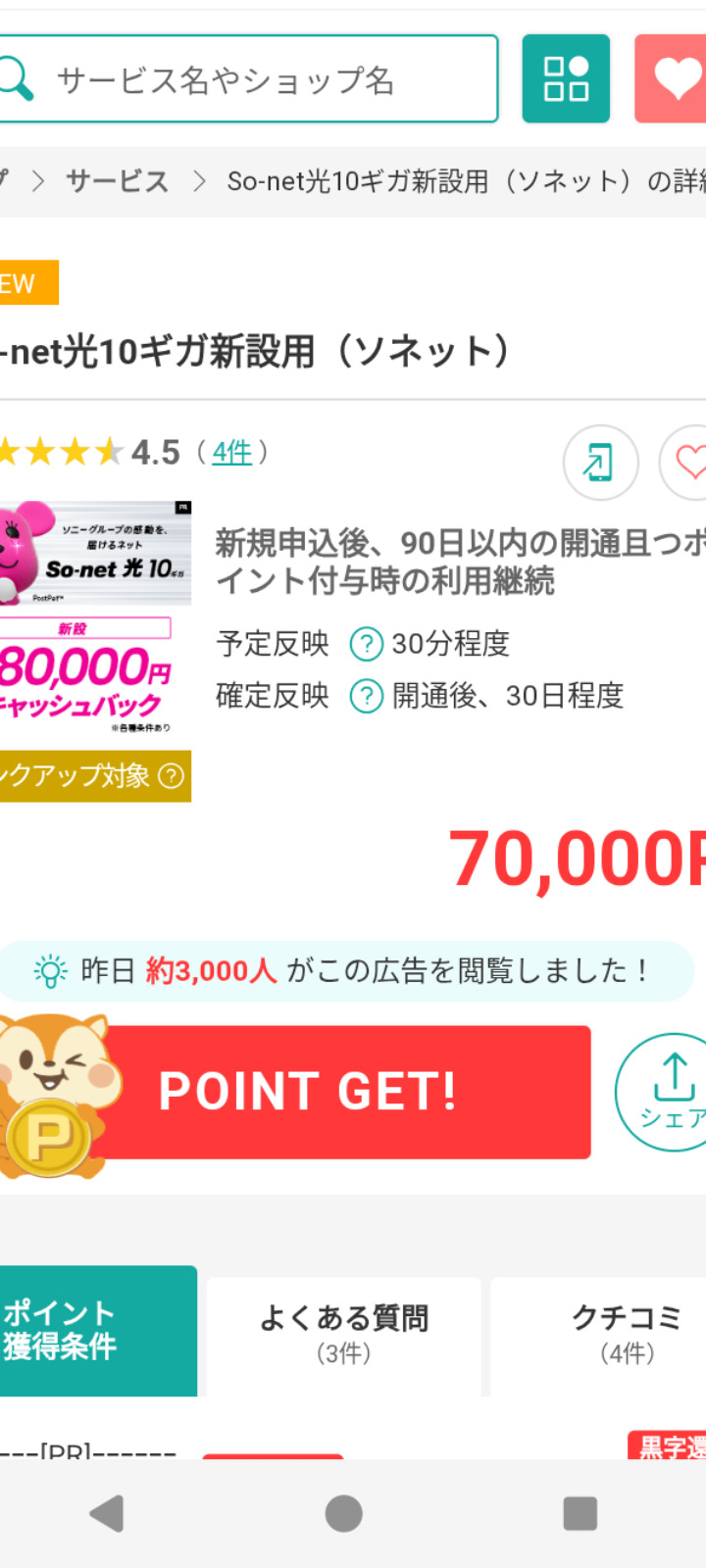Tap the Android back navigation button
Screen dimensions: 706x1568
[107, 1514]
